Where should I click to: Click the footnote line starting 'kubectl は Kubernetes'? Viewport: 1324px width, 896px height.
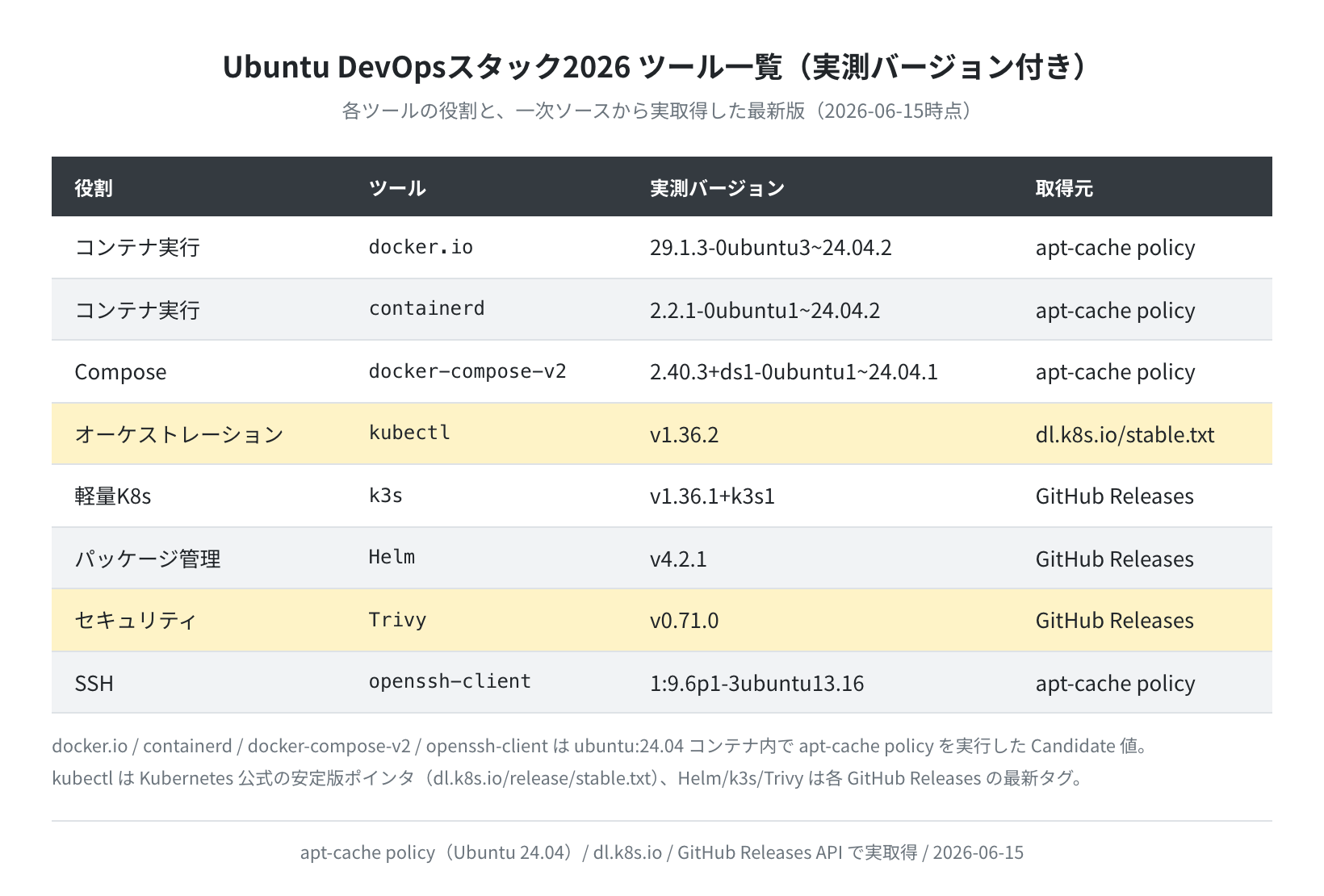[568, 777]
